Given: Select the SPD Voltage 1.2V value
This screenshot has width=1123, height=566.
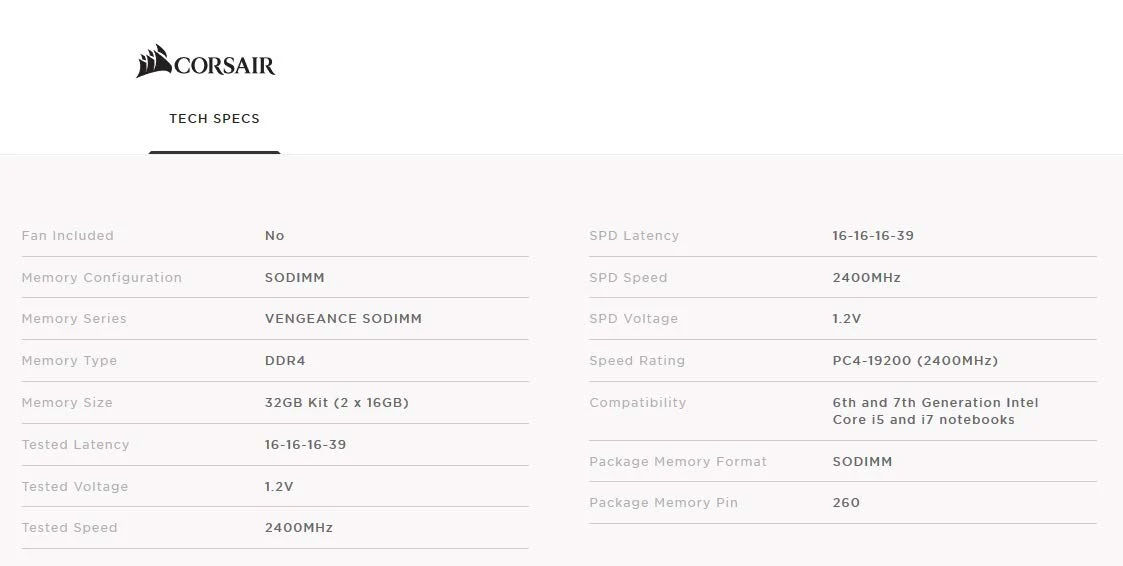Looking at the screenshot, I should [847, 319].
